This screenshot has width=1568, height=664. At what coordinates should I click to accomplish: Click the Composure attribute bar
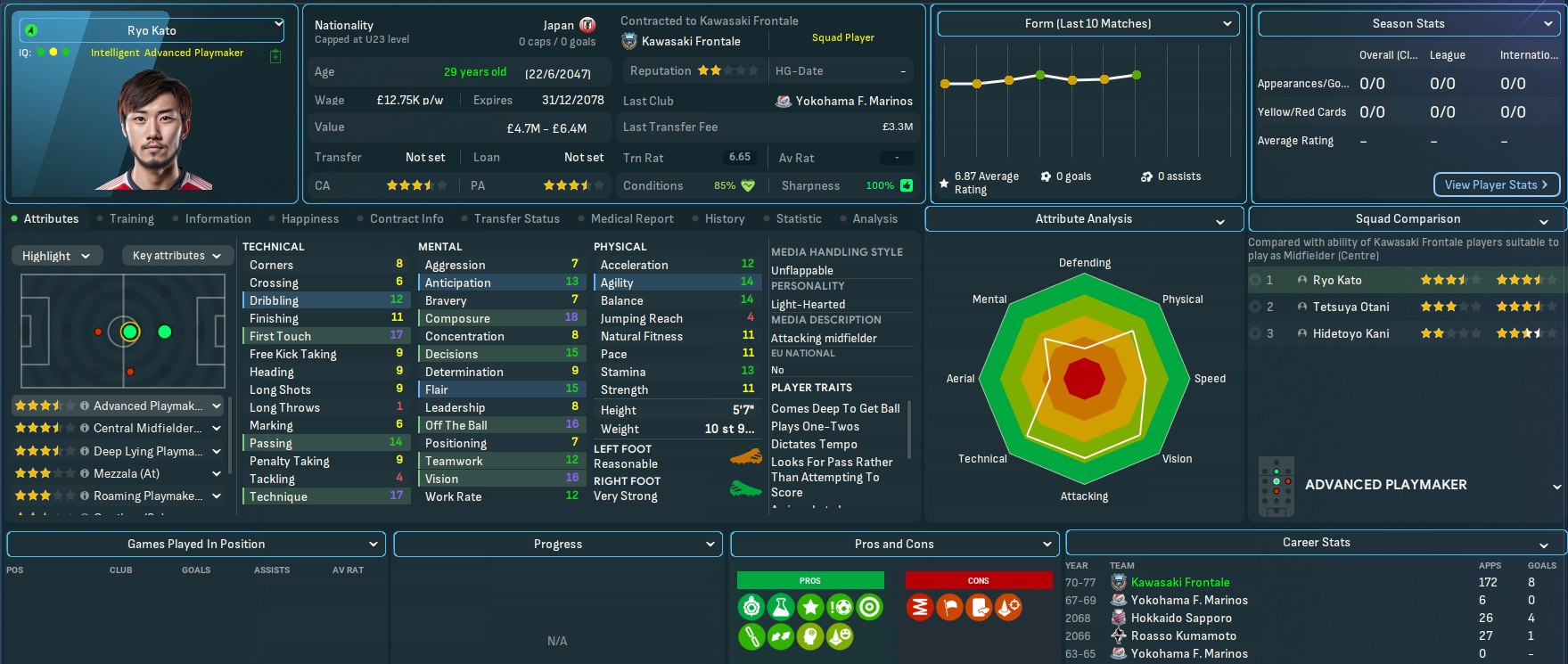click(501, 318)
